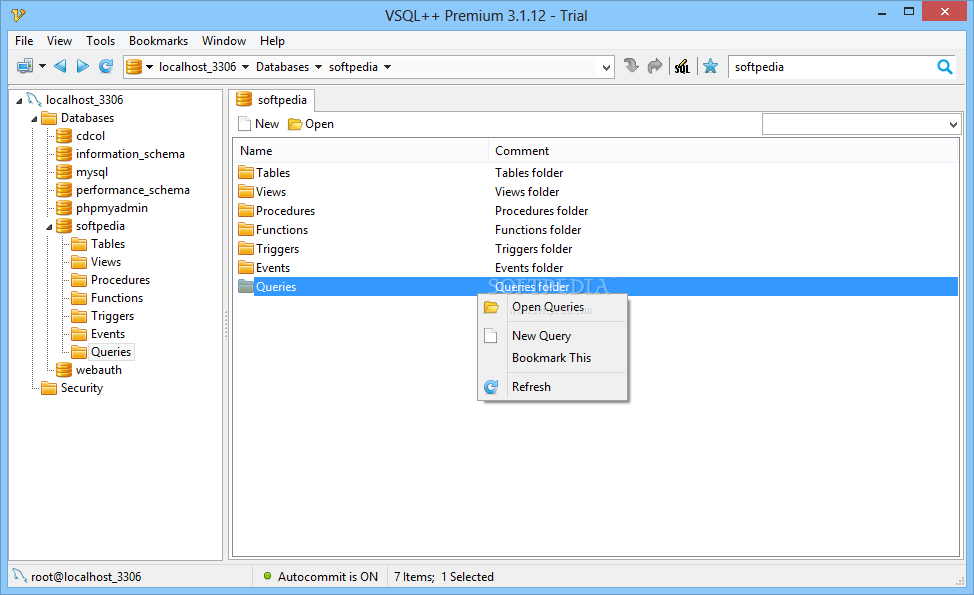Viewport: 974px width, 595px height.
Task: Open the Help menu
Action: [272, 41]
